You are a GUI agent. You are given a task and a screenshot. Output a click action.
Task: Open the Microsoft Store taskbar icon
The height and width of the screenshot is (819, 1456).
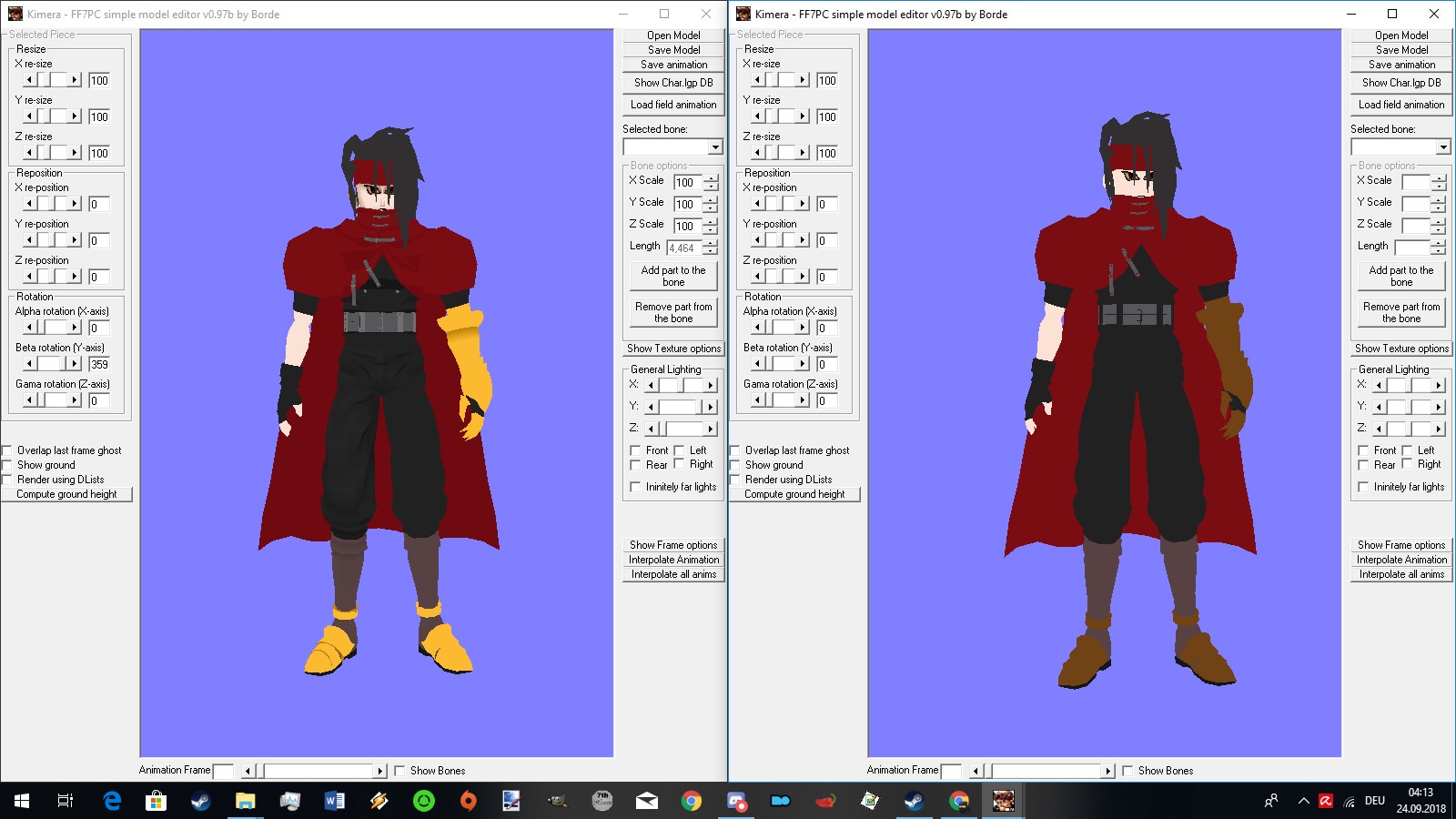(x=157, y=801)
